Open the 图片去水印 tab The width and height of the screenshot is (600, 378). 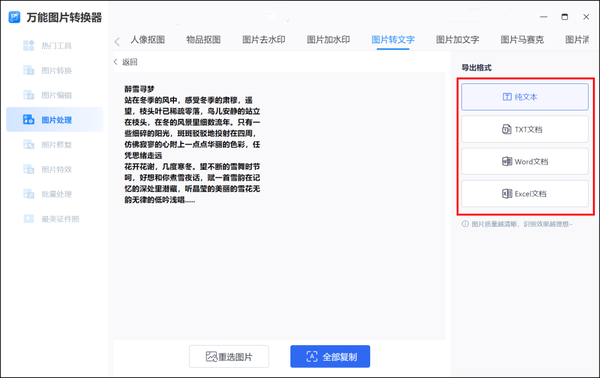(264, 40)
